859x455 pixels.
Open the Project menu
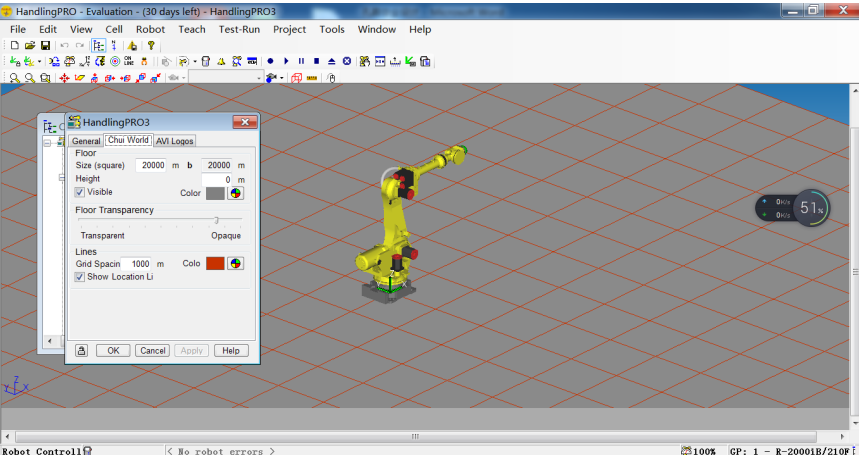pyautogui.click(x=289, y=30)
